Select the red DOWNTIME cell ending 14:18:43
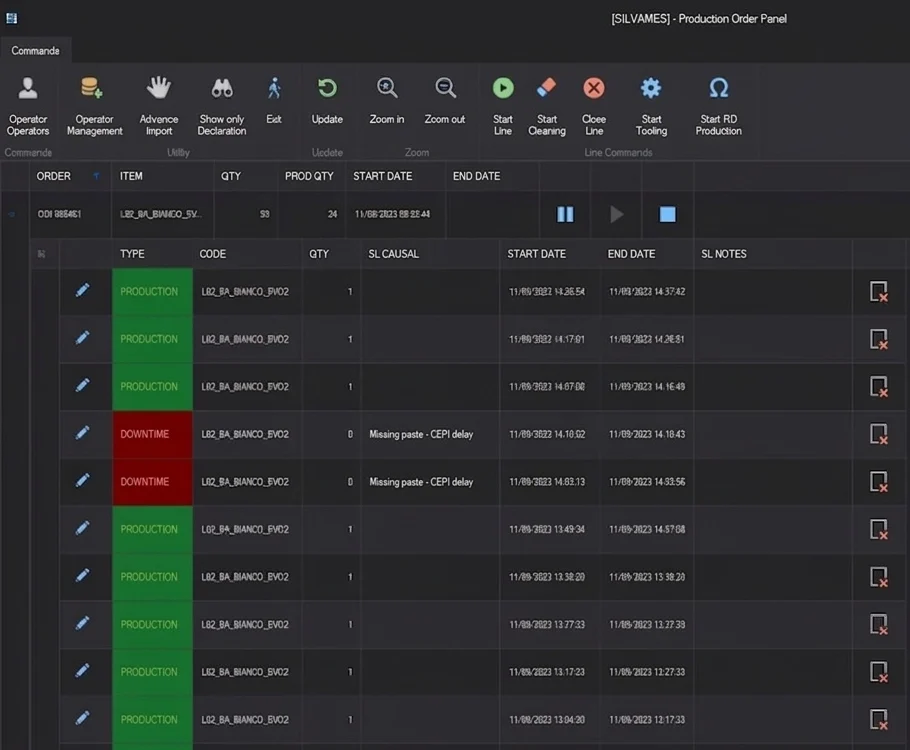The width and height of the screenshot is (910, 750). point(152,434)
